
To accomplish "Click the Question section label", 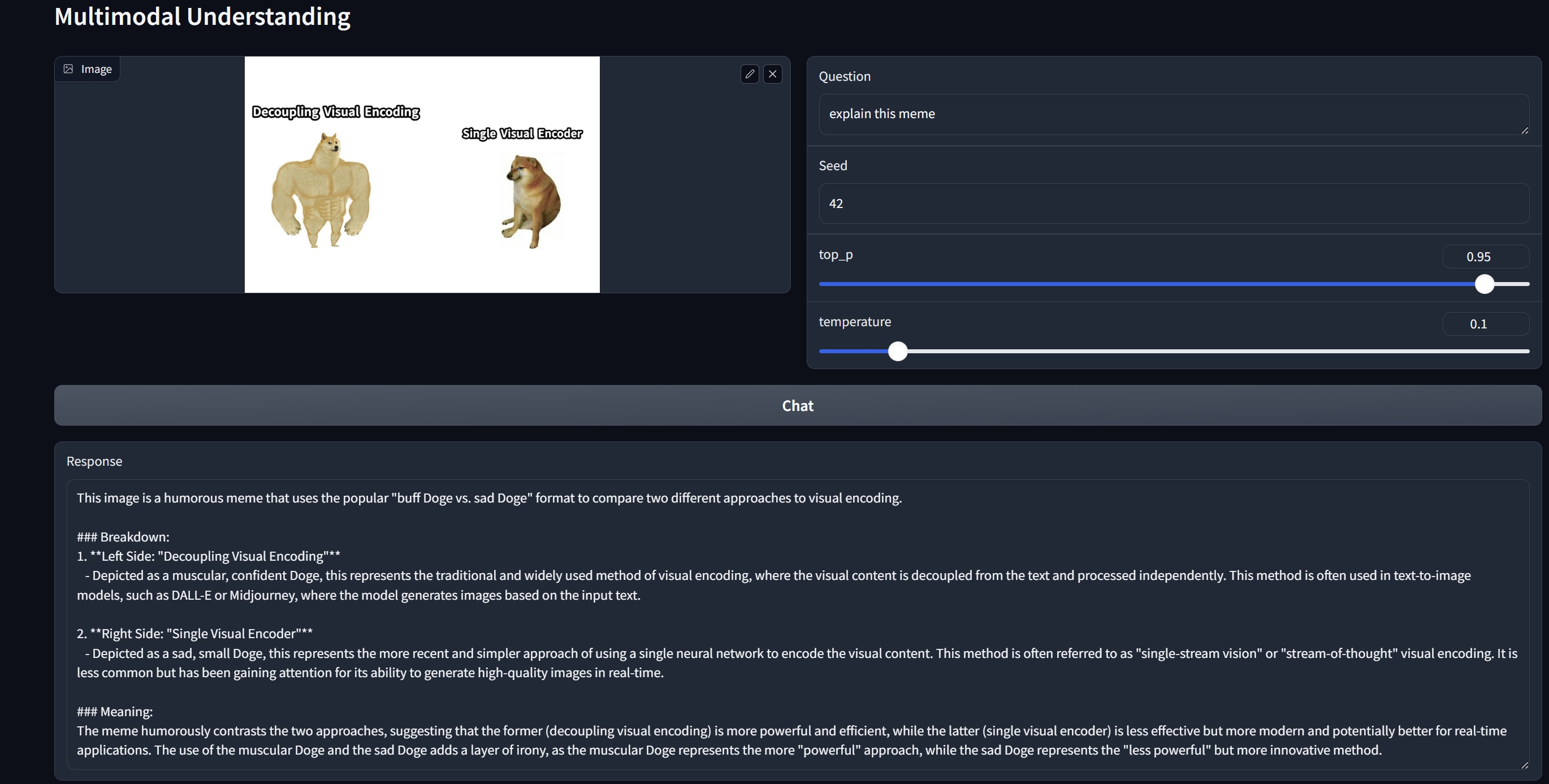I will click(844, 76).
